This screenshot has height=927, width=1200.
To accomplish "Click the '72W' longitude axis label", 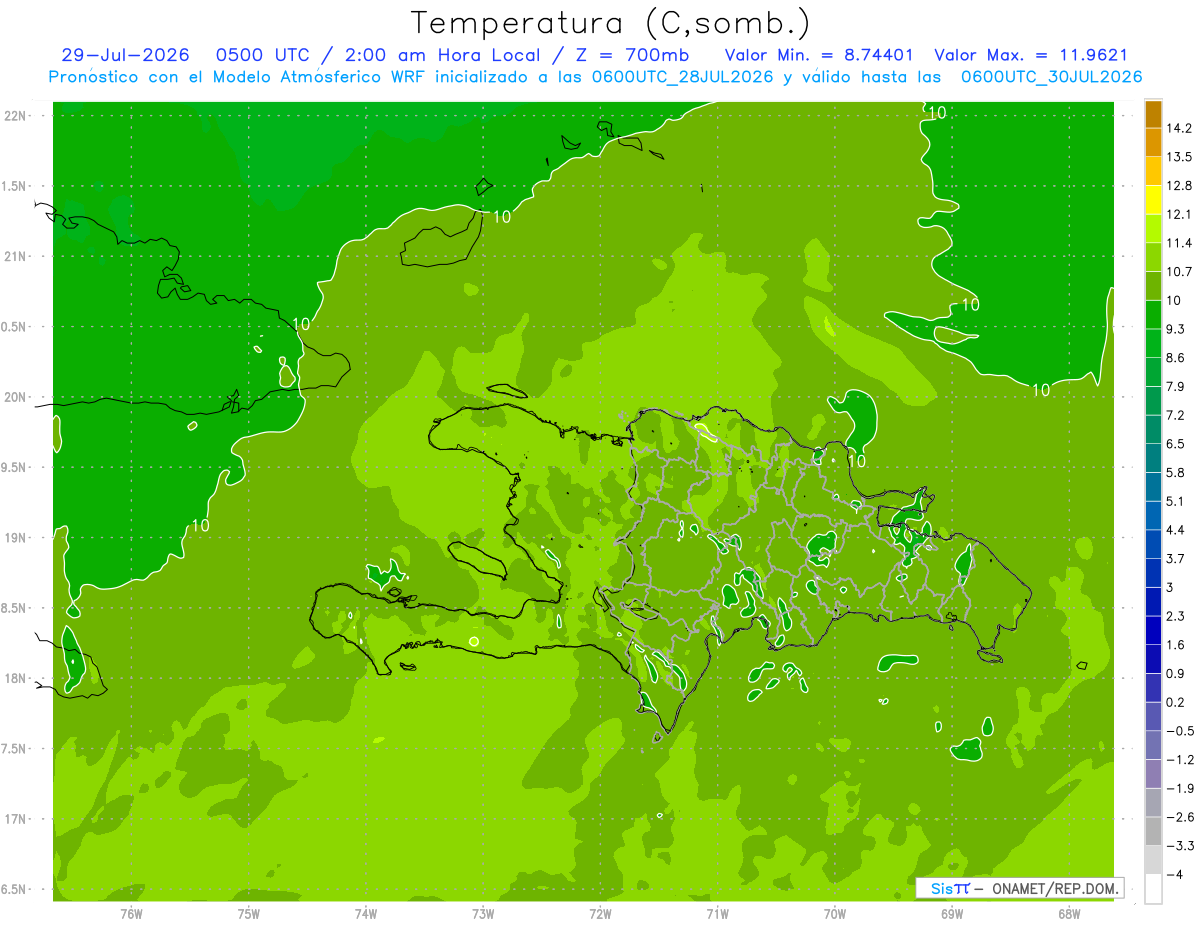I will pyautogui.click(x=600, y=913).
